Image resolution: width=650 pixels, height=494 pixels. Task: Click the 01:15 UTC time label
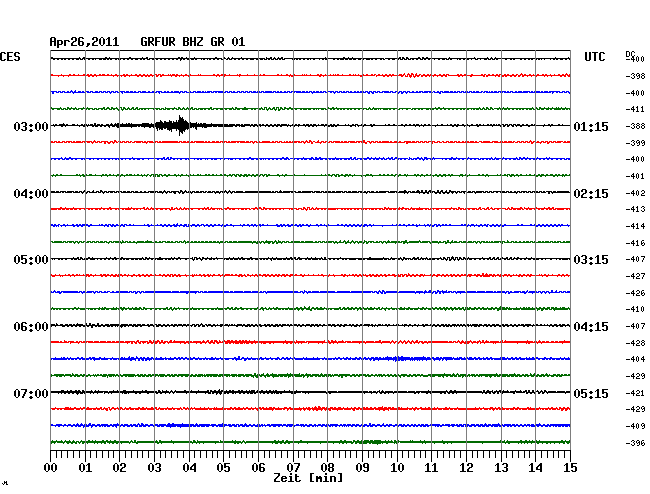click(591, 126)
